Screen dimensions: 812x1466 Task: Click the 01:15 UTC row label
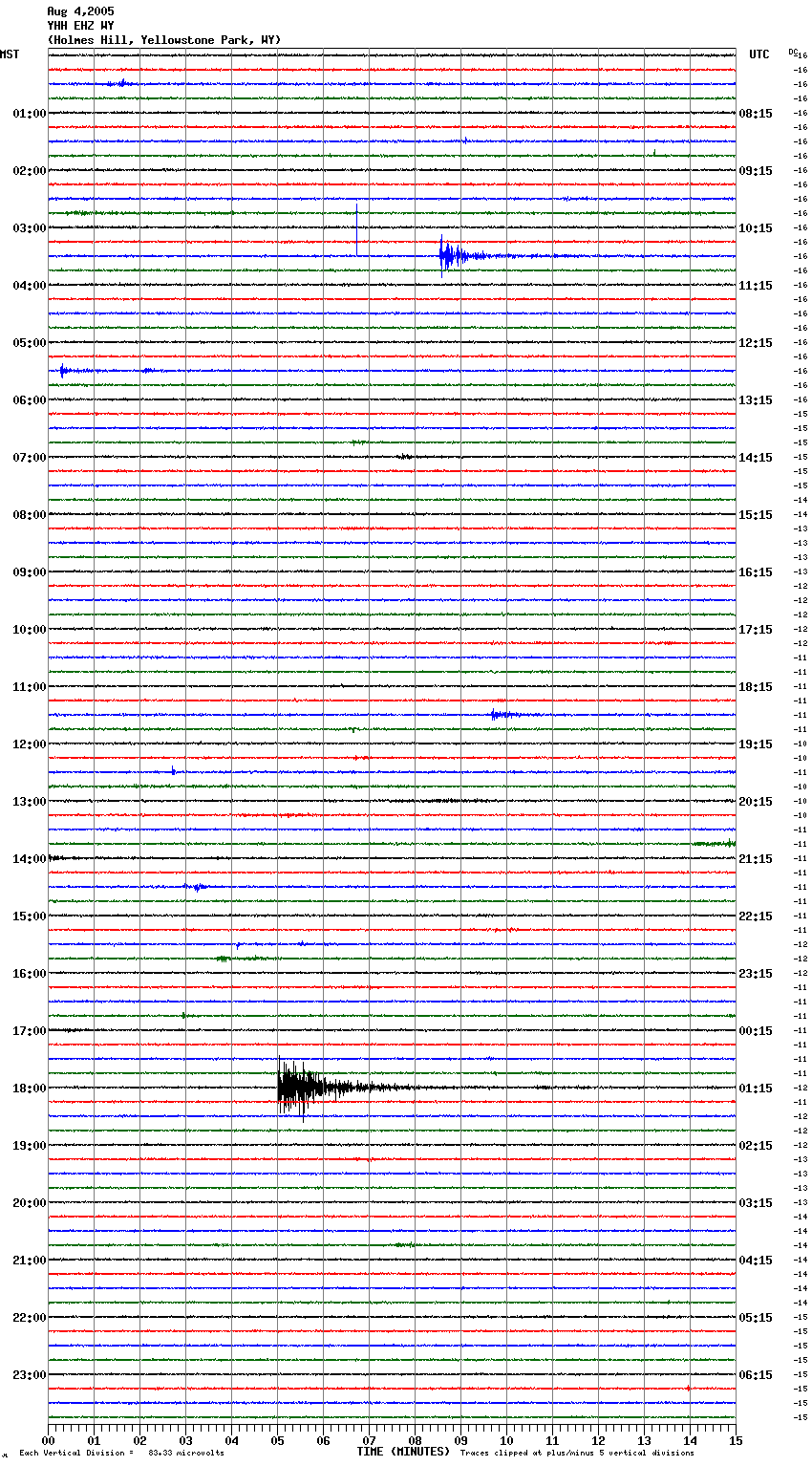point(756,1089)
